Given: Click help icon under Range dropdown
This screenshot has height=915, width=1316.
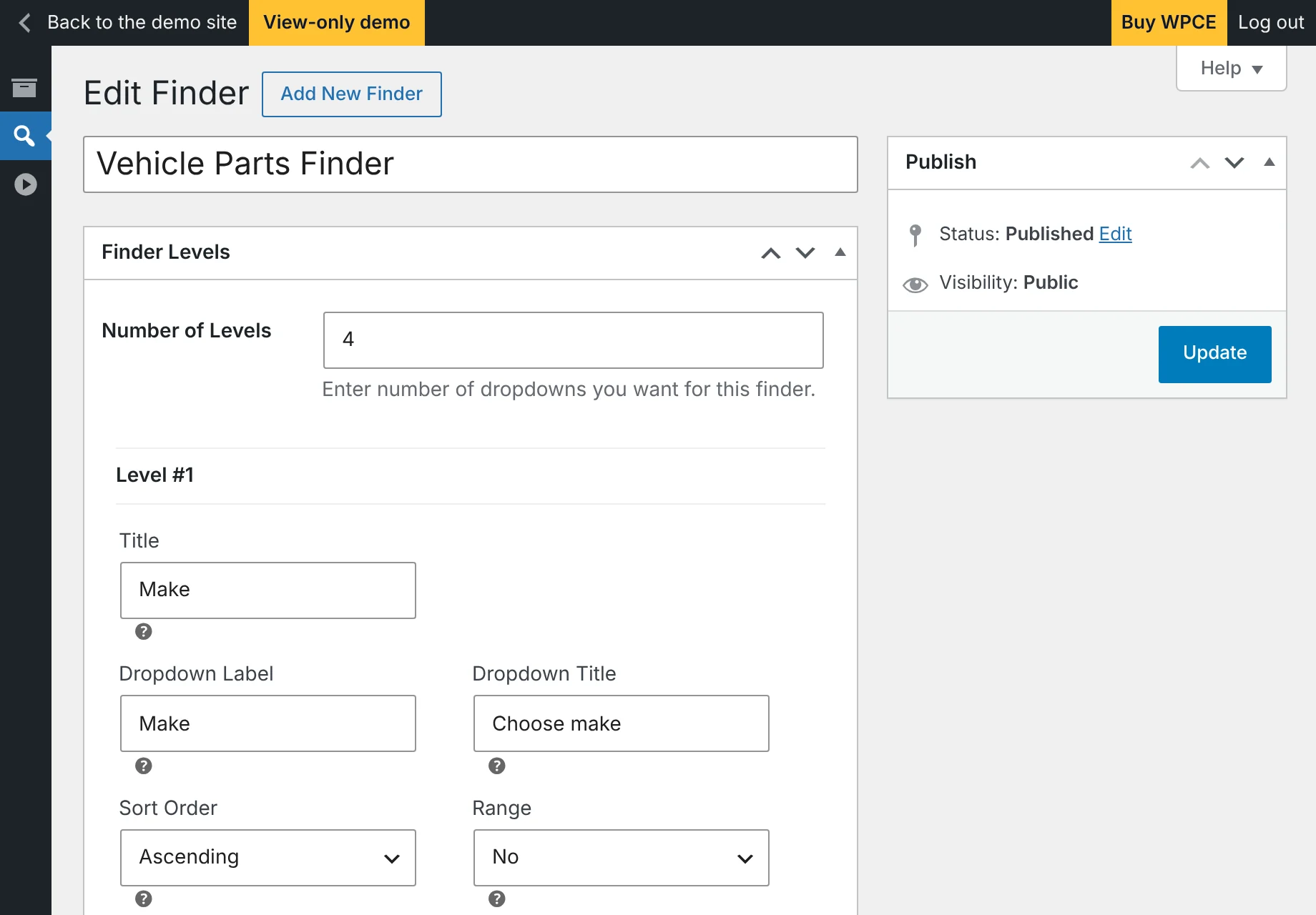Looking at the screenshot, I should click(x=497, y=899).
